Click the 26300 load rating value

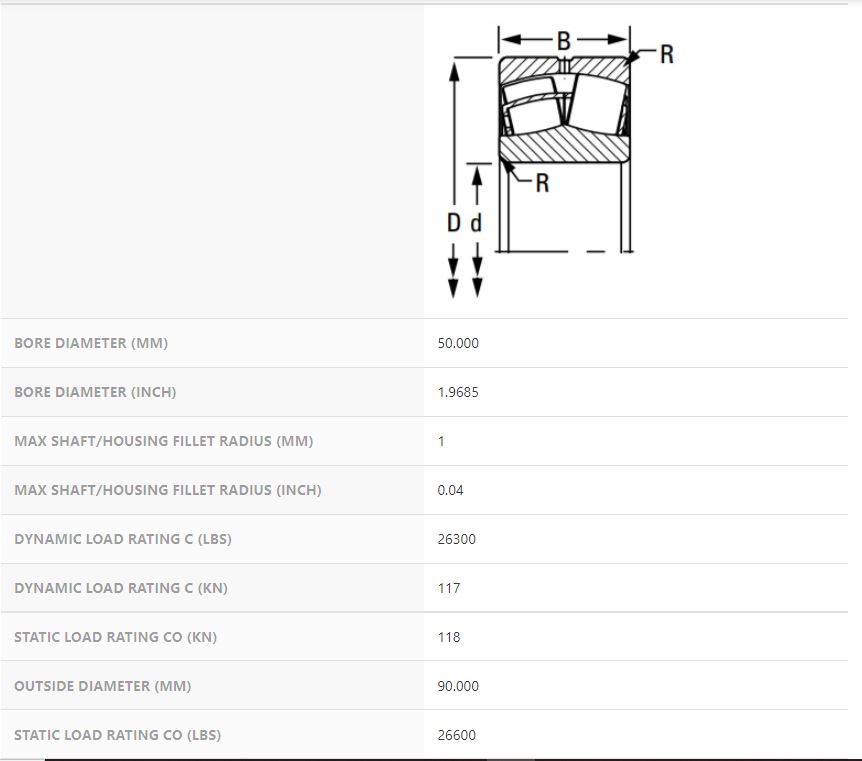(x=457, y=539)
